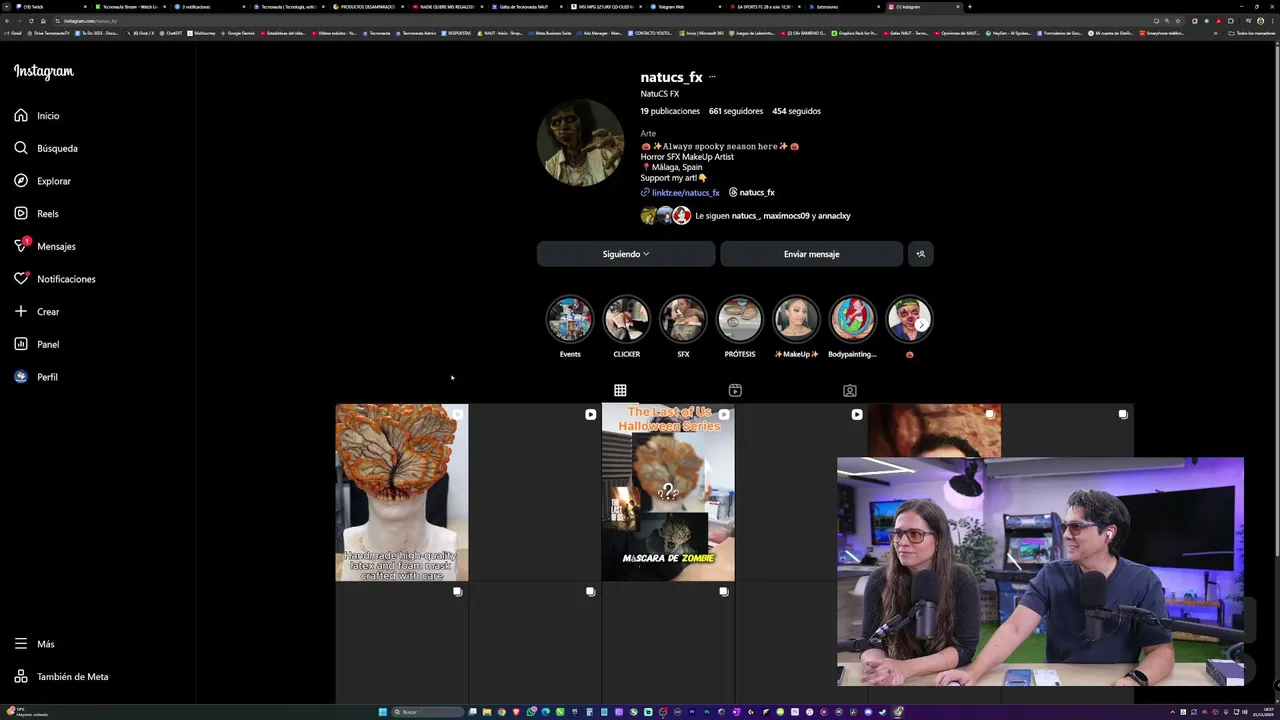This screenshot has height=720, width=1280.
Task: Open the Google Gemini bookmark
Action: (239, 33)
